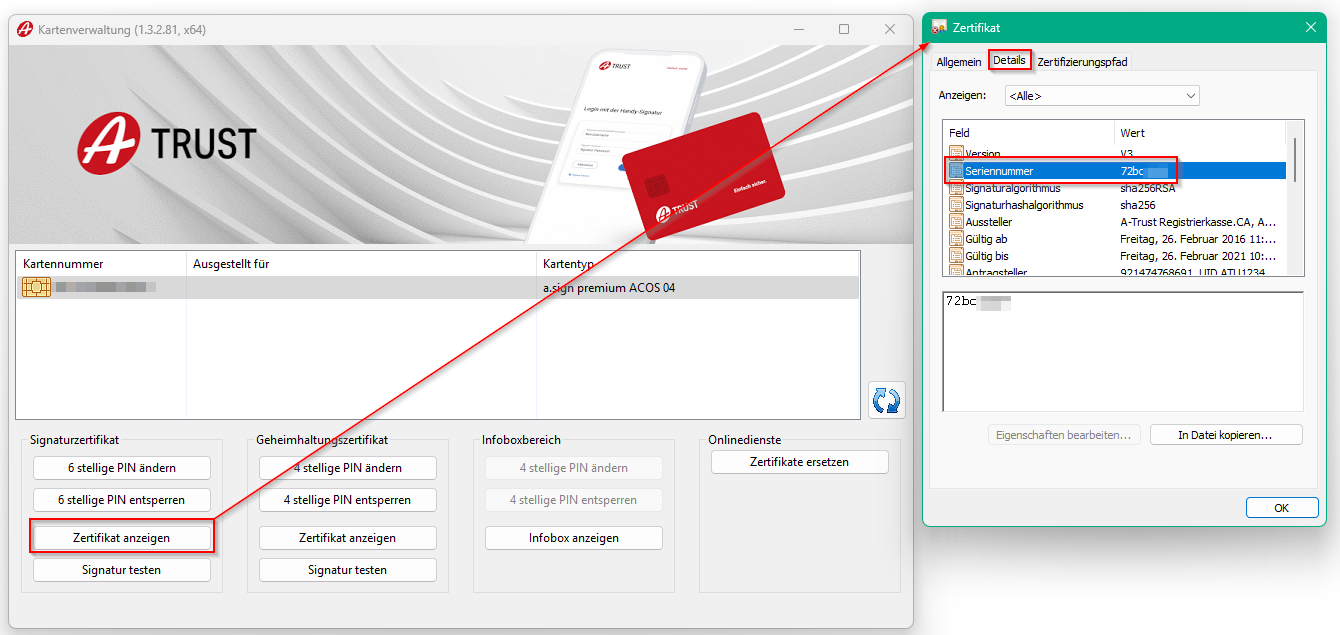
Task: Click the Kartentyp column header
Action: 697,264
